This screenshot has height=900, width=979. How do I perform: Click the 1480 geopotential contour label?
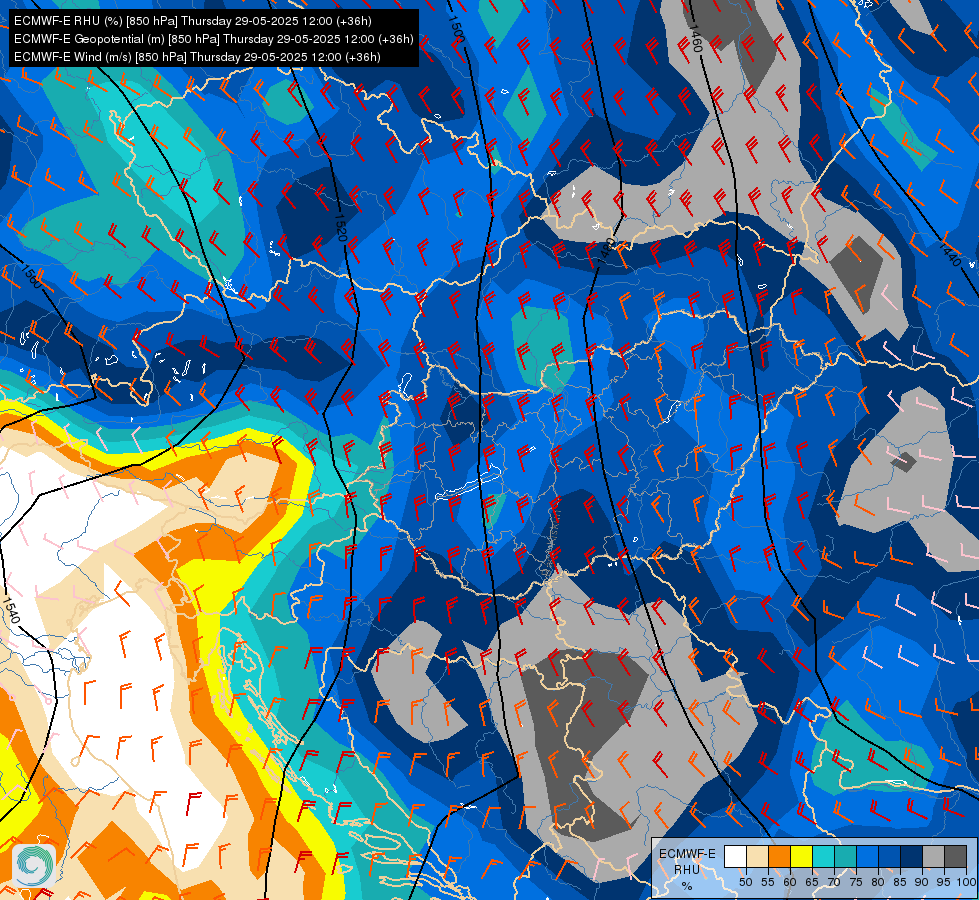pyautogui.click(x=605, y=249)
